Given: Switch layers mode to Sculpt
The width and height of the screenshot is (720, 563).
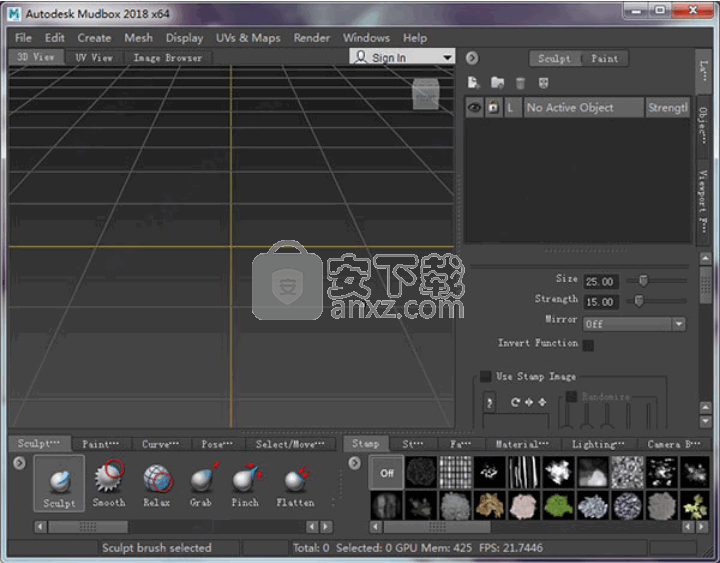Looking at the screenshot, I should pyautogui.click(x=555, y=58).
